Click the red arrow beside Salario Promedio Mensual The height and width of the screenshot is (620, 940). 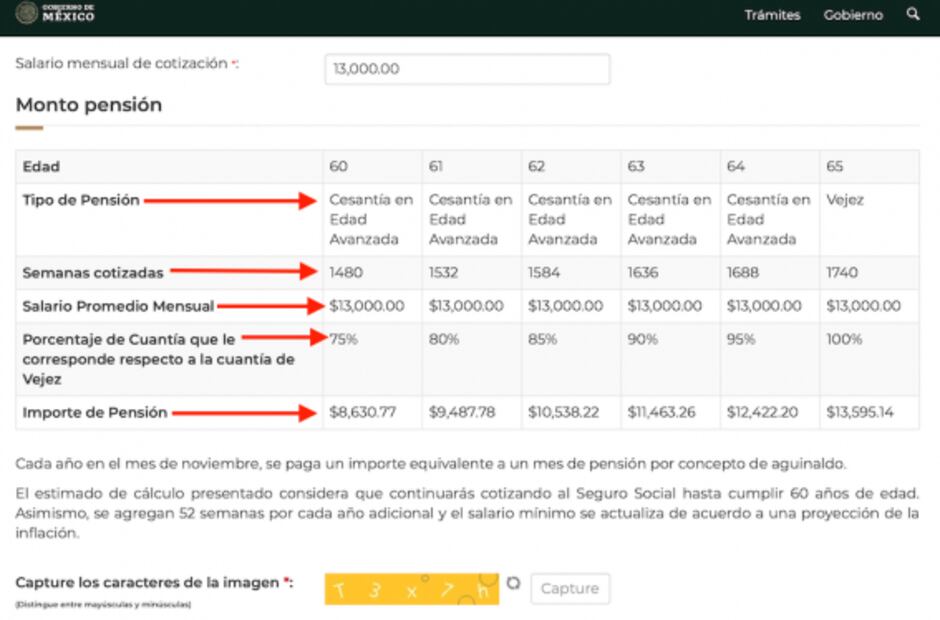(272, 306)
